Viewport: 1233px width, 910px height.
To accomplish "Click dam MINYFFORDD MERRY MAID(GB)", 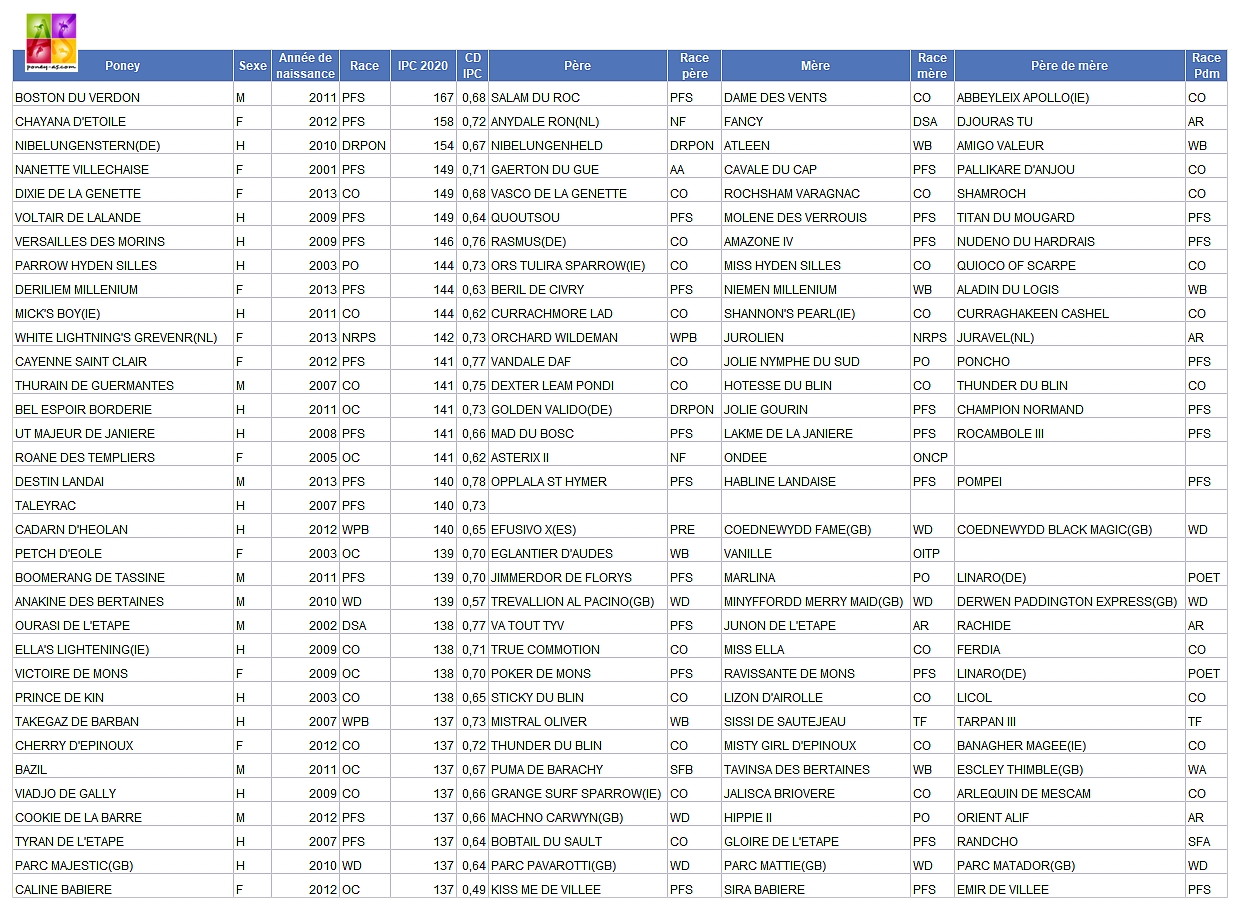I will (813, 602).
